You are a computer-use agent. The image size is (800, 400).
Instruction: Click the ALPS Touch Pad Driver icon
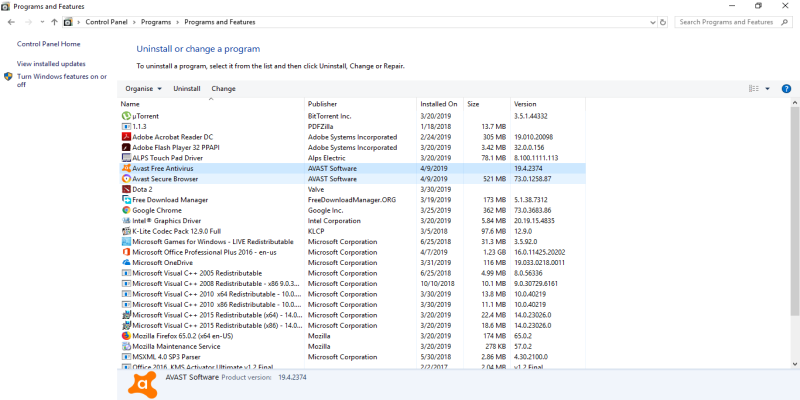tap(127, 158)
